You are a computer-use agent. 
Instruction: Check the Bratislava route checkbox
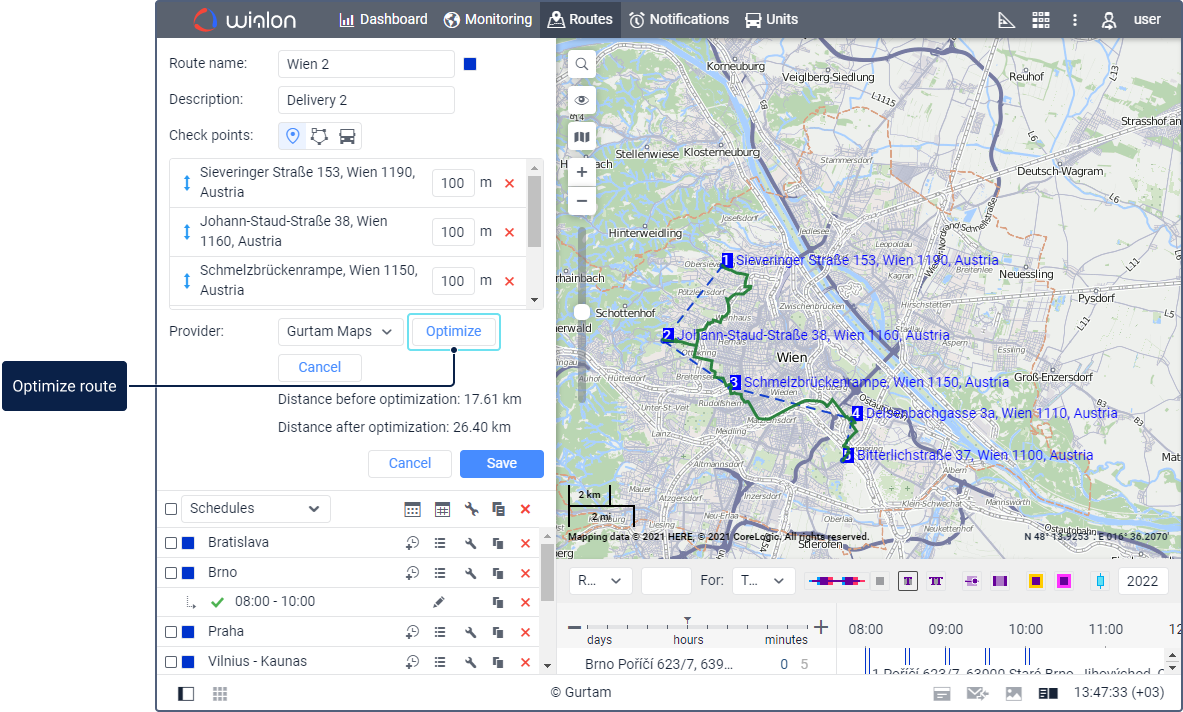[171, 543]
